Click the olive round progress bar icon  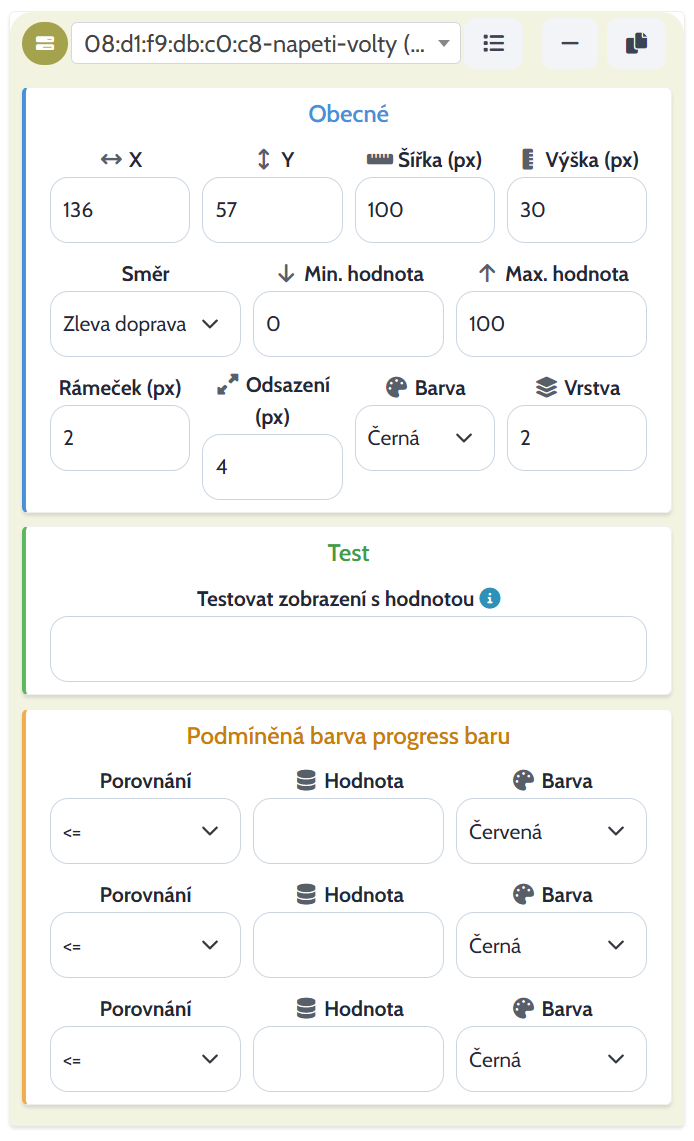click(x=45, y=44)
